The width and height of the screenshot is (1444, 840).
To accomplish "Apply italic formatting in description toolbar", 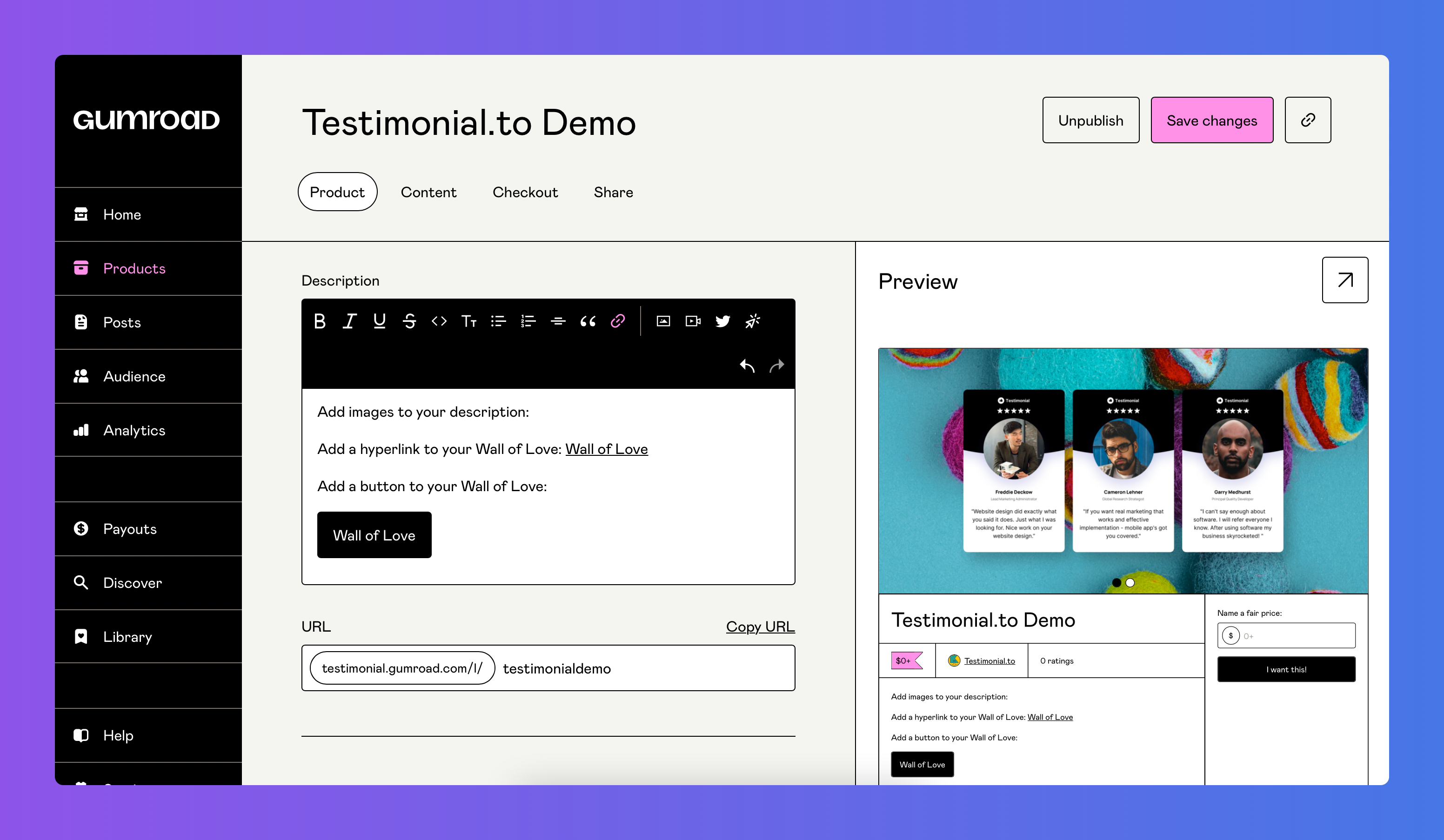I will click(x=349, y=321).
